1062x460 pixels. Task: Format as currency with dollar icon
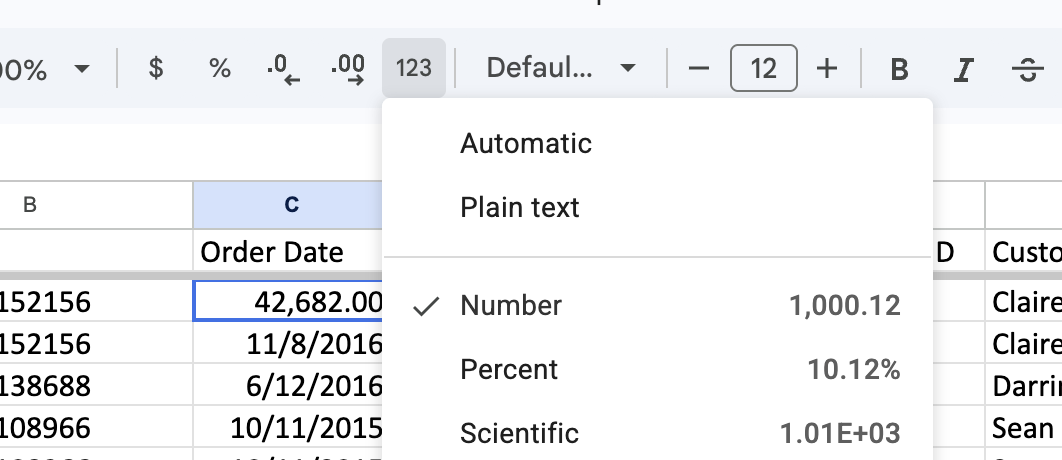[155, 69]
